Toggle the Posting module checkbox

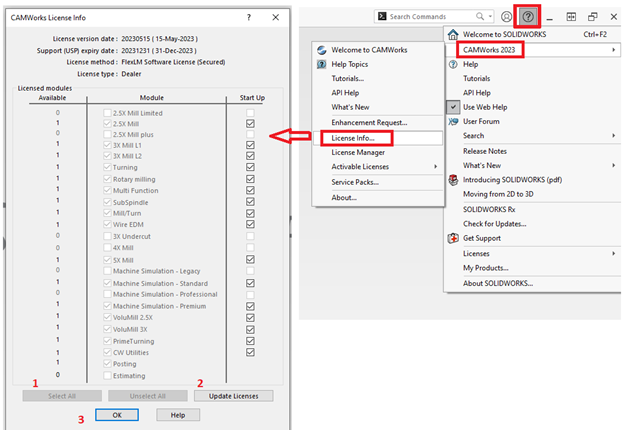(107, 364)
